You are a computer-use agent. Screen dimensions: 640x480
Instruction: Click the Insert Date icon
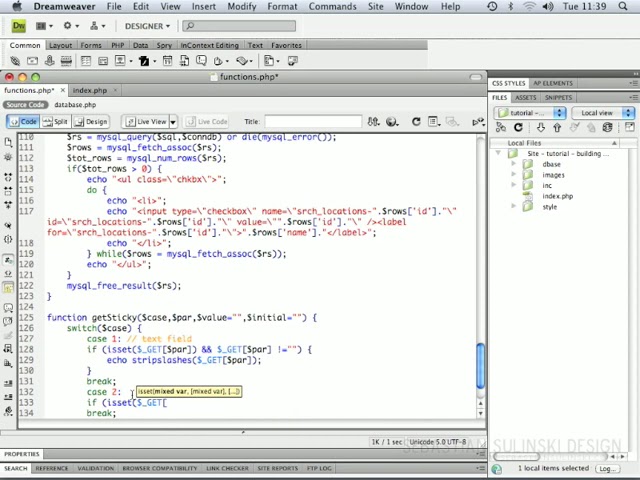pos(167,61)
